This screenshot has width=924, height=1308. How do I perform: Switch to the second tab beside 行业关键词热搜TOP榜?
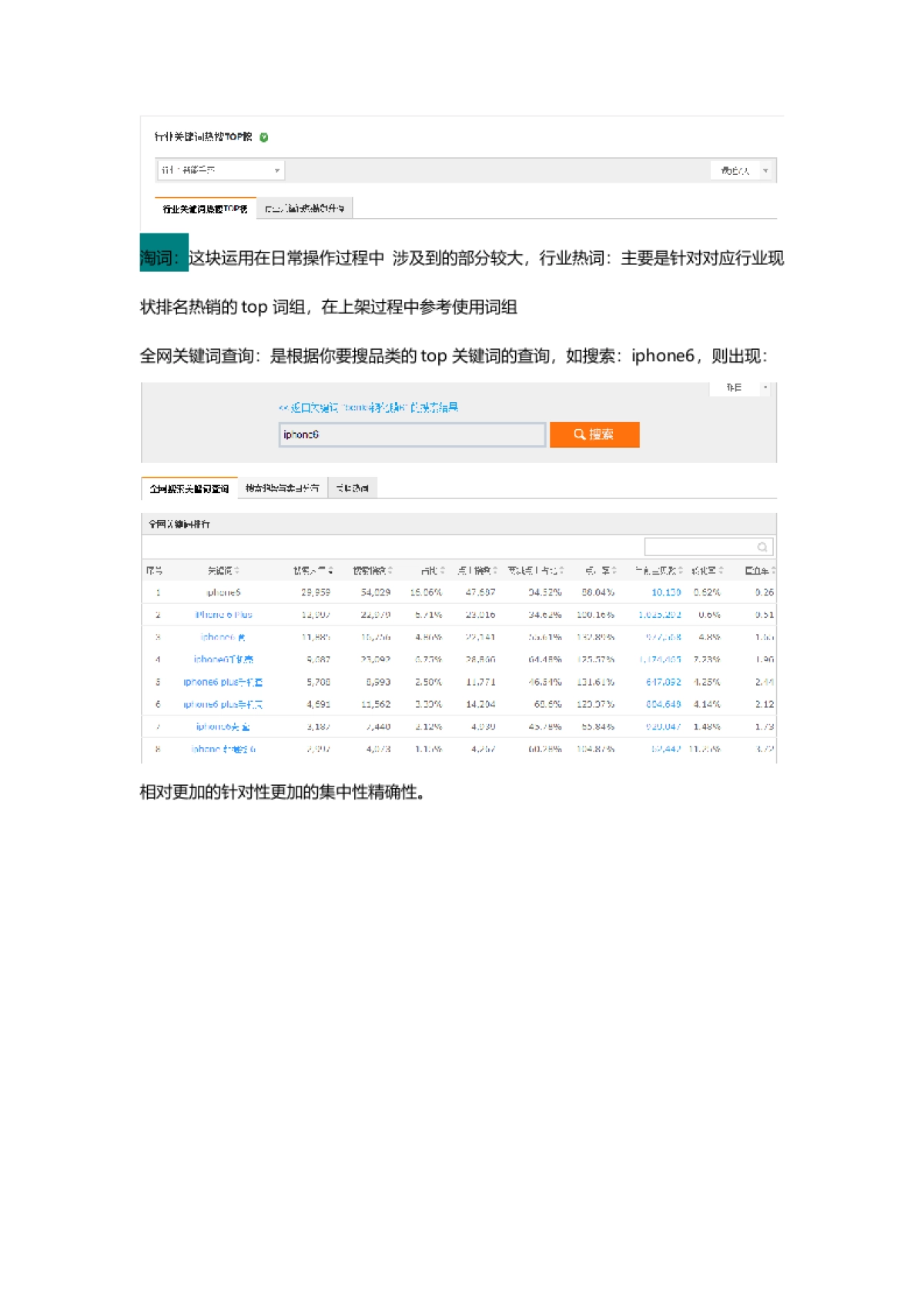(304, 209)
